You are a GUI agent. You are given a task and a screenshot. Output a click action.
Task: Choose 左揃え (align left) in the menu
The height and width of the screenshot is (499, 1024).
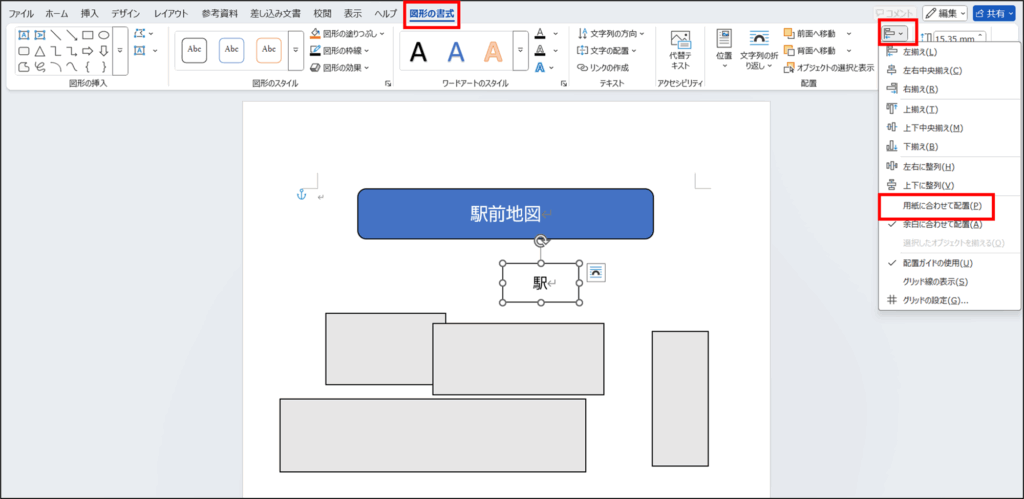click(x=920, y=51)
